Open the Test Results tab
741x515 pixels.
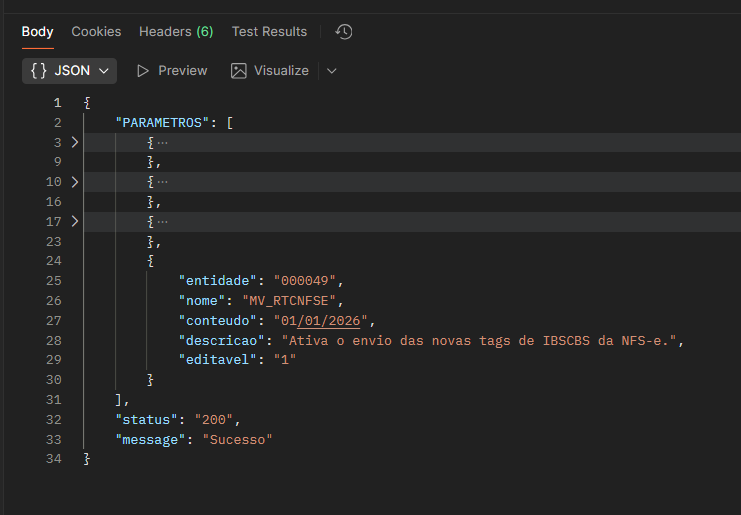(x=269, y=32)
